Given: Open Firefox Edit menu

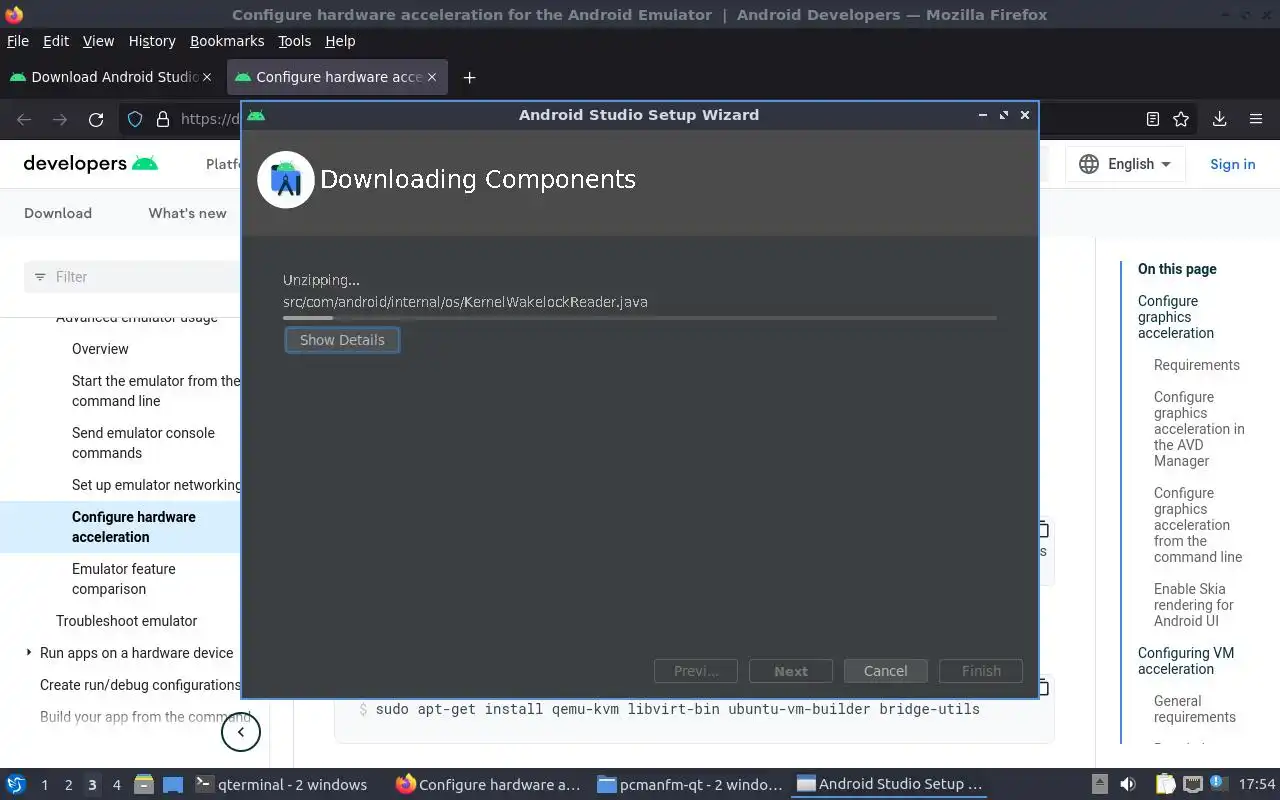Looking at the screenshot, I should [56, 41].
